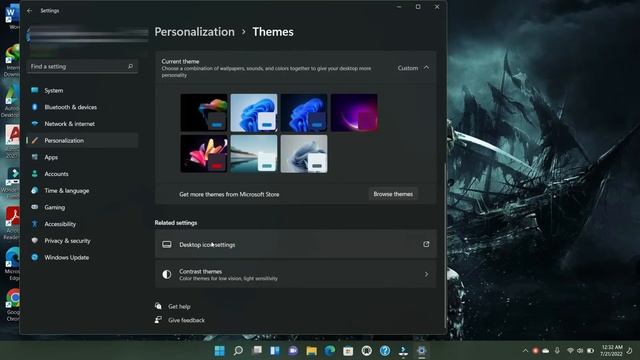Open System settings in the sidebar
The height and width of the screenshot is (360, 640).
82,90
